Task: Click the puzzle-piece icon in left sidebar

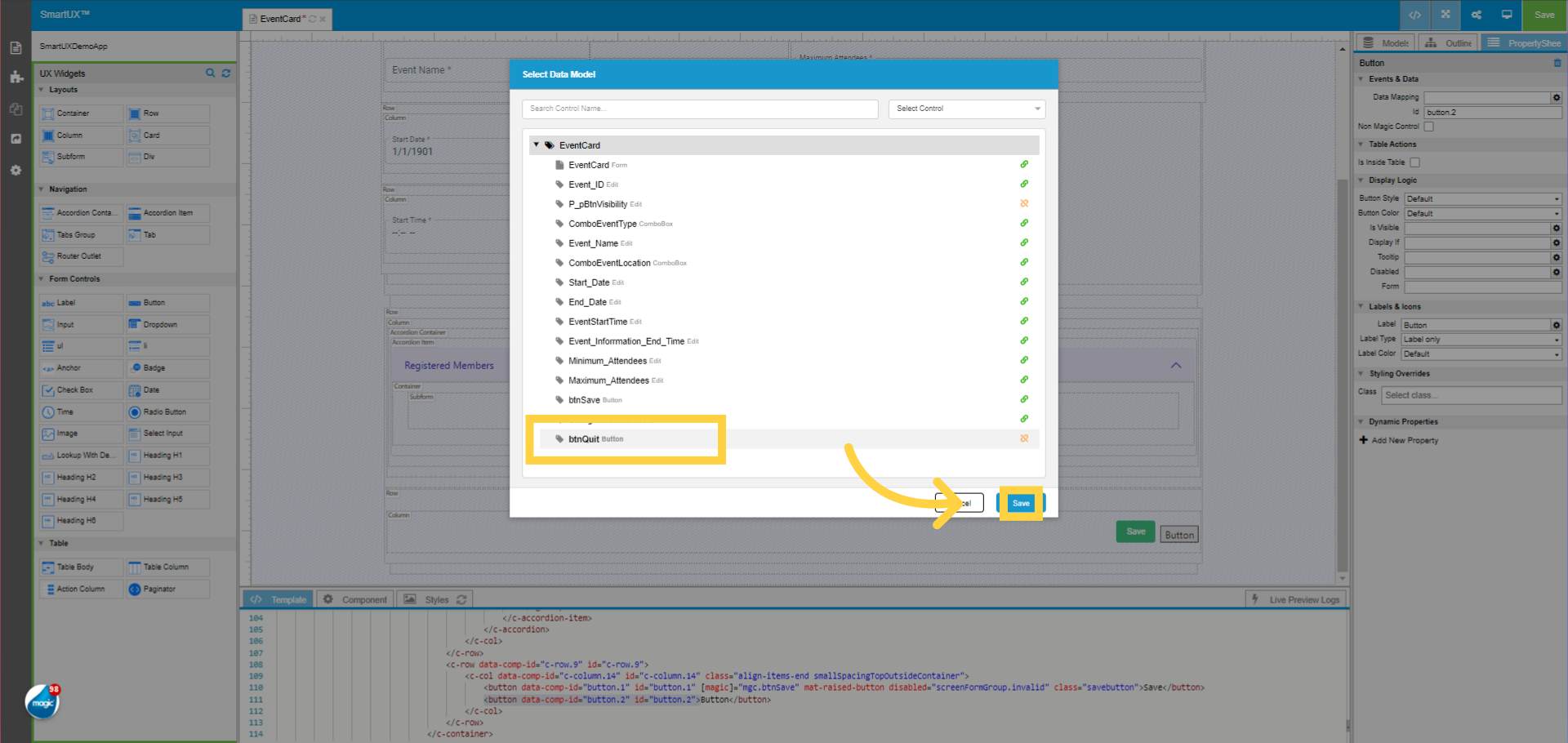Action: coord(16,78)
